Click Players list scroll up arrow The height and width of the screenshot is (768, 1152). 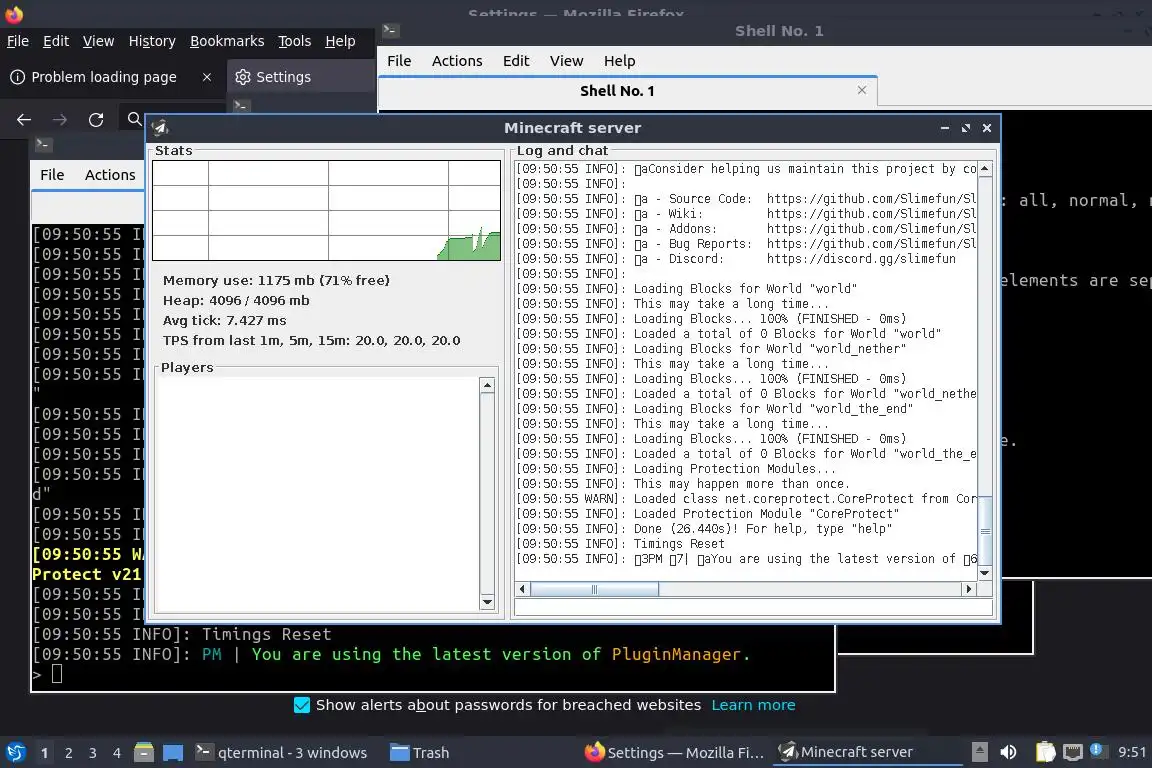(x=487, y=386)
